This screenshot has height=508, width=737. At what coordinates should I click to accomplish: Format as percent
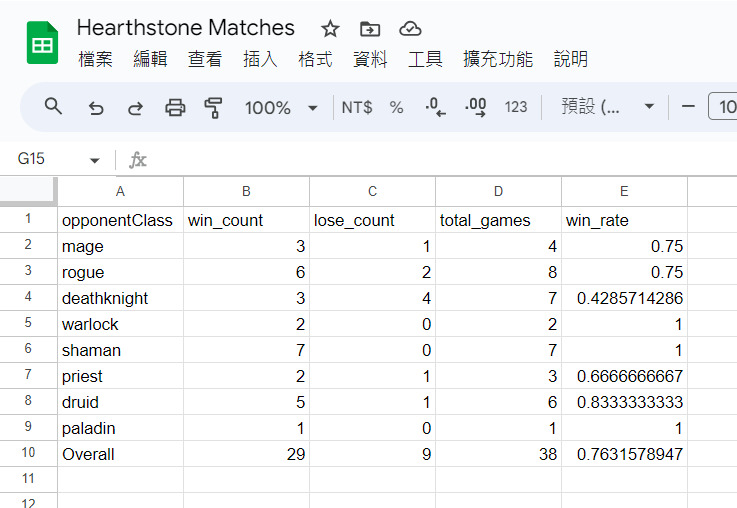(x=396, y=108)
